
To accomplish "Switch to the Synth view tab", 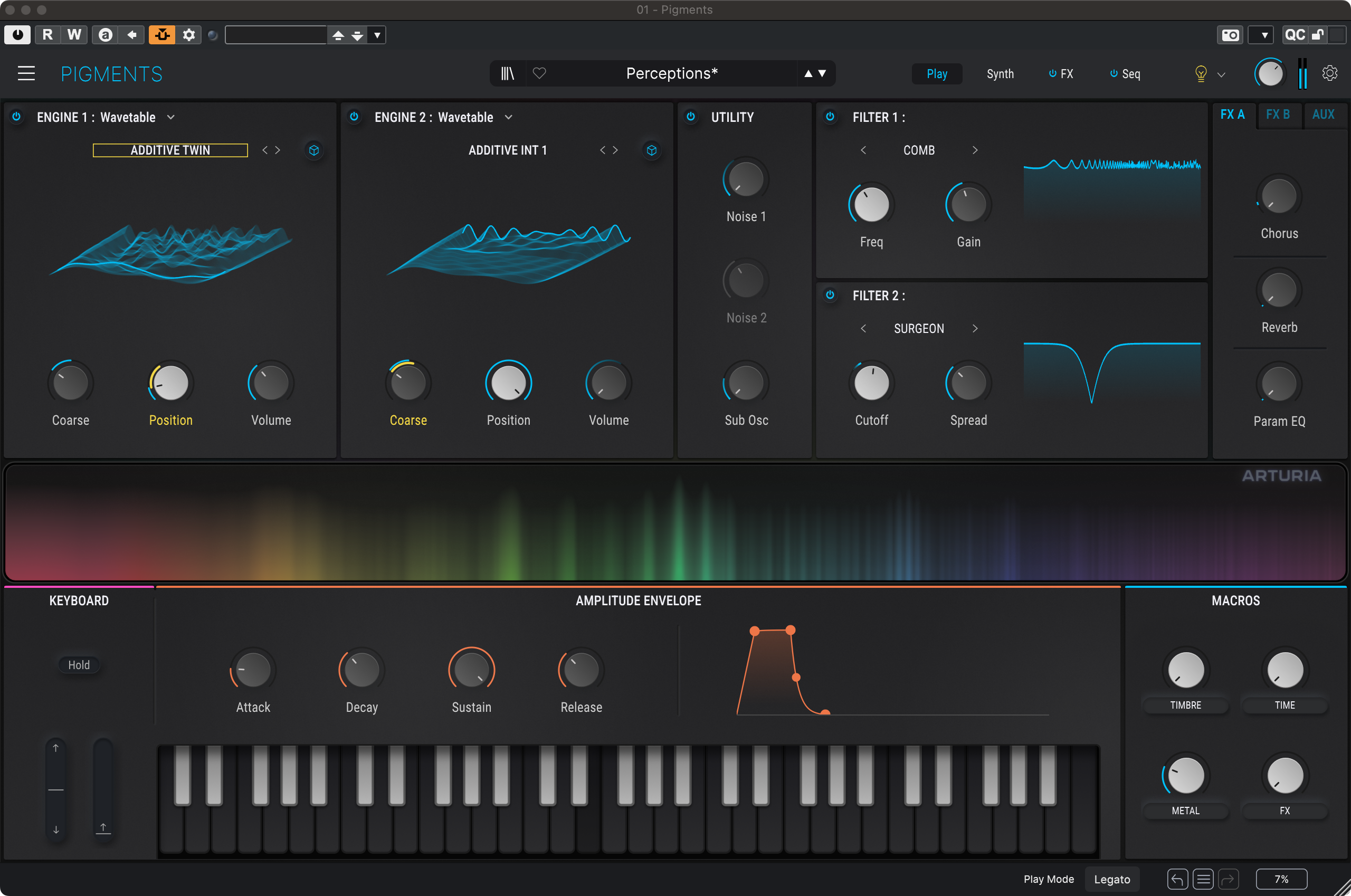I will 1000,74.
